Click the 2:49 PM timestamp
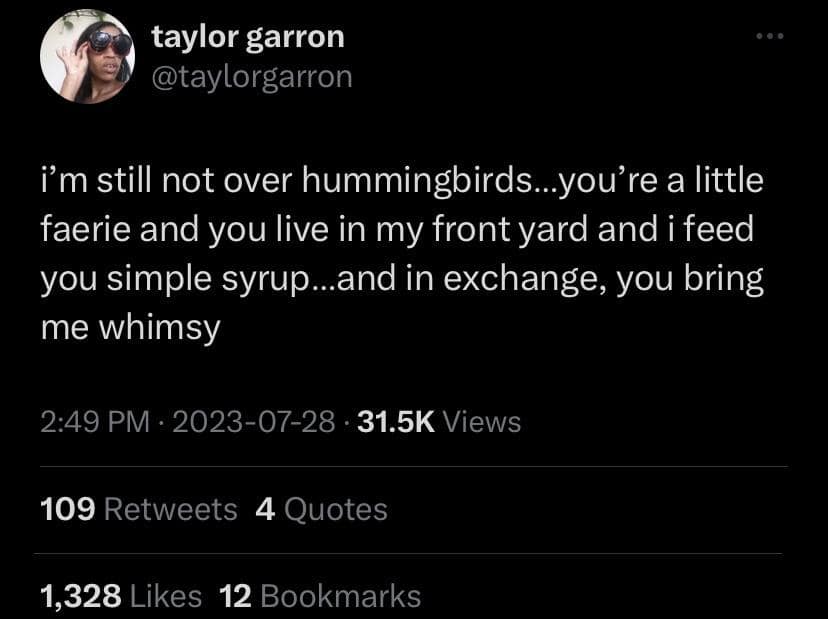828x619 pixels. coord(95,422)
